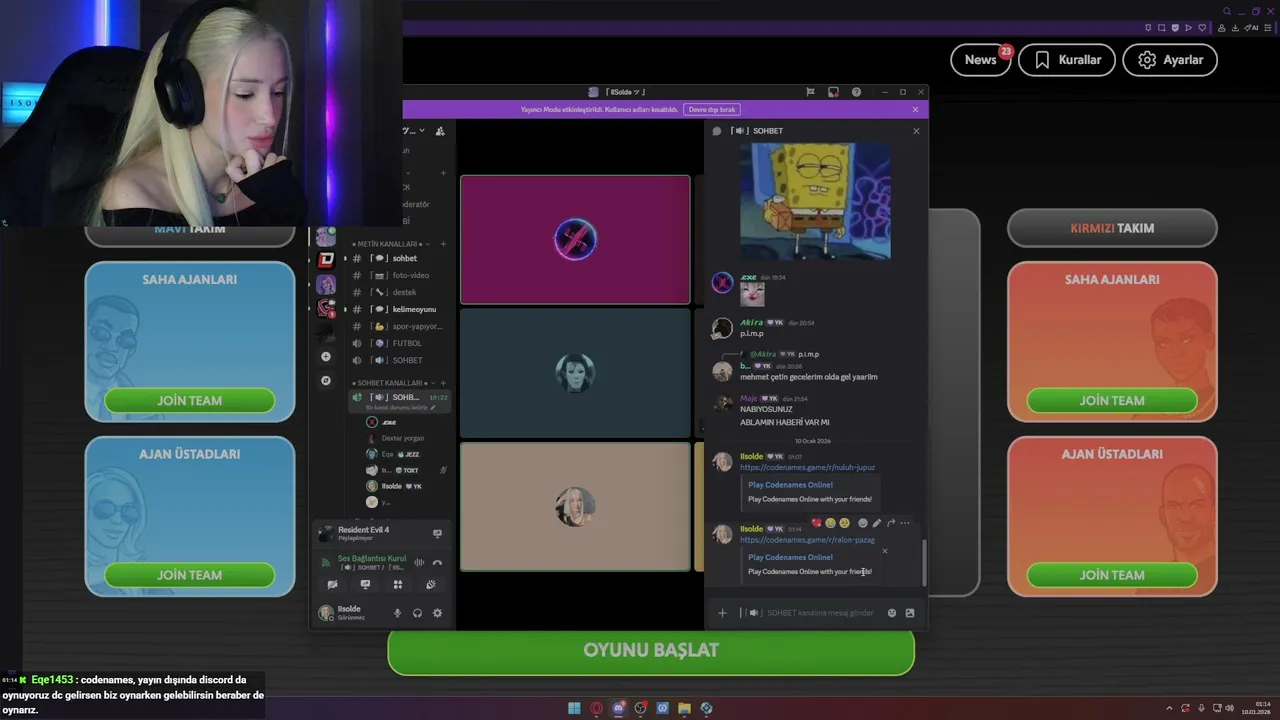The height and width of the screenshot is (720, 1280).
Task: Open Discord user settings gear
Action: [x=437, y=613]
